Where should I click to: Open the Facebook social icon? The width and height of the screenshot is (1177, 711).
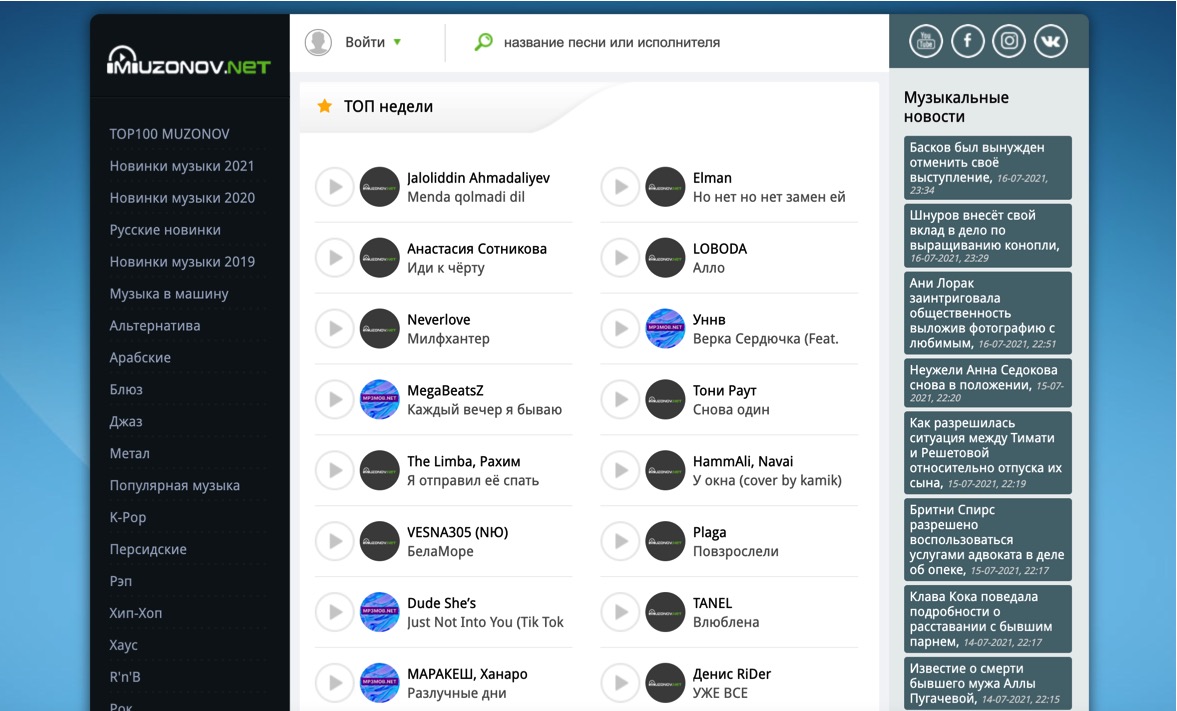(968, 41)
